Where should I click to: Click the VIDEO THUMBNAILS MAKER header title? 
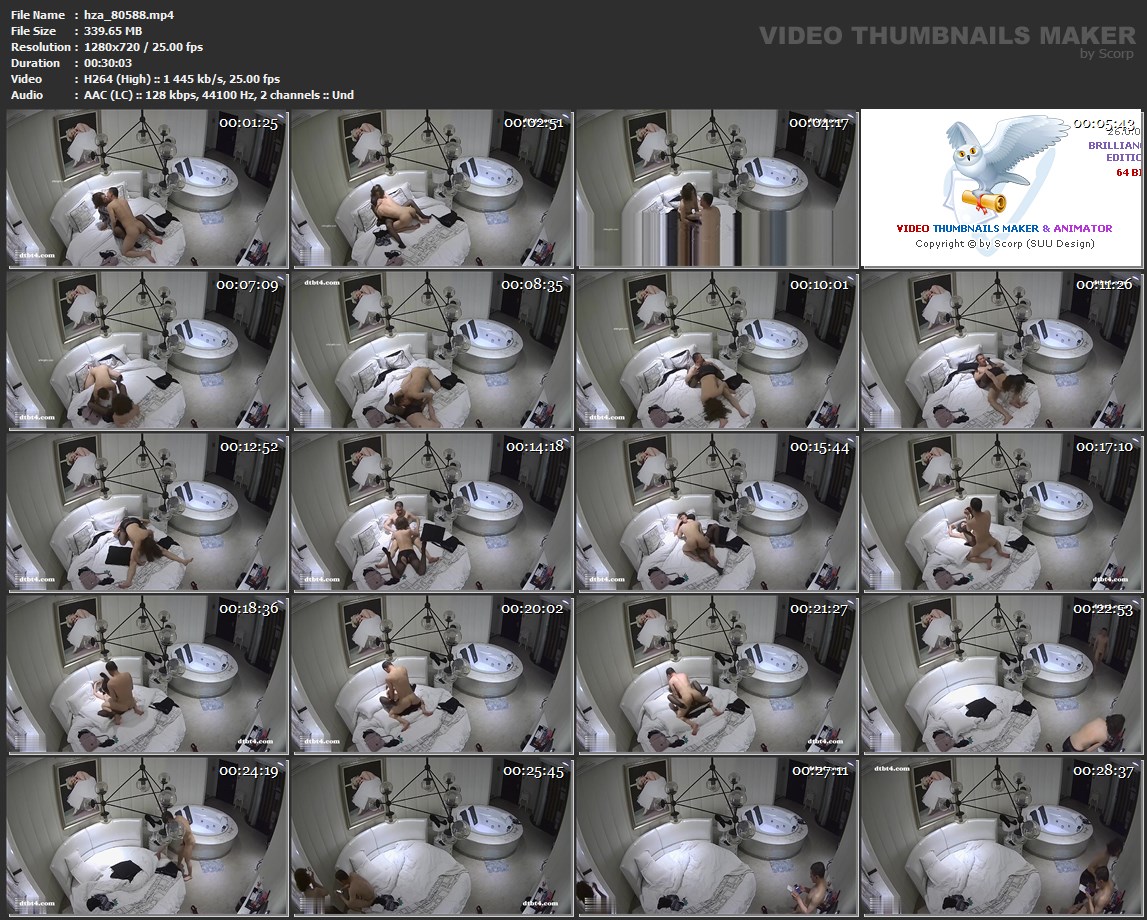click(947, 35)
